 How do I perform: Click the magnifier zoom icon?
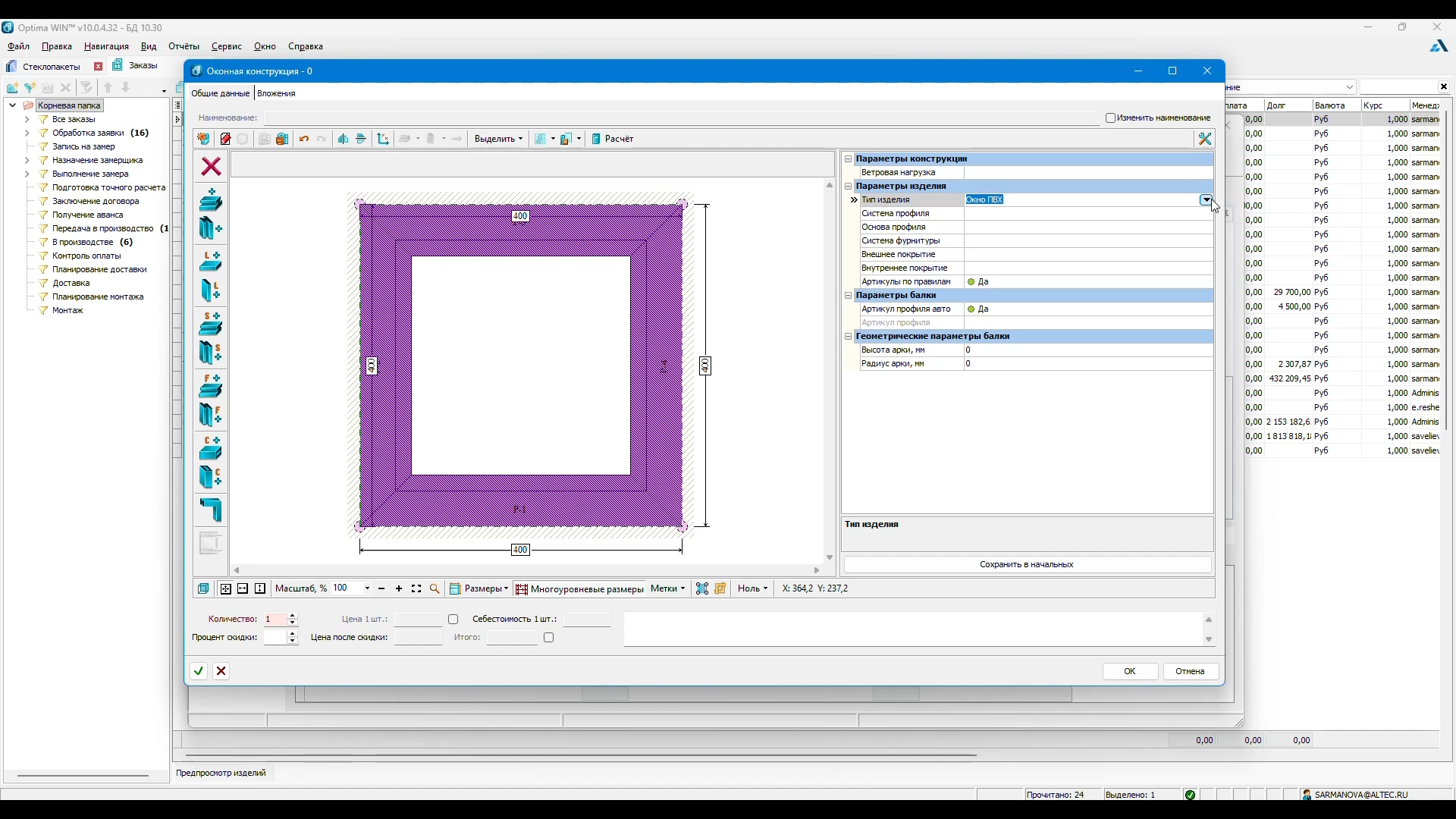pos(435,589)
